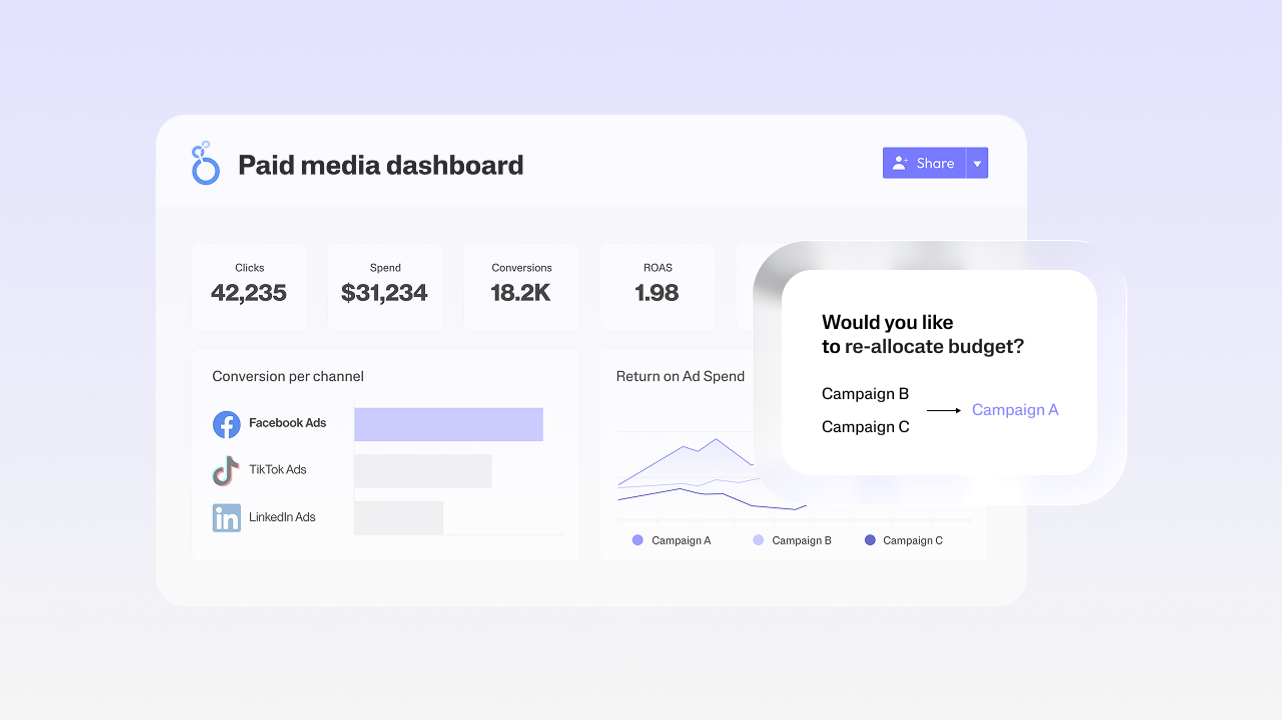Click the TikTok Ads conversion bar
Screen dimensions: 1282x720
tap(423, 471)
